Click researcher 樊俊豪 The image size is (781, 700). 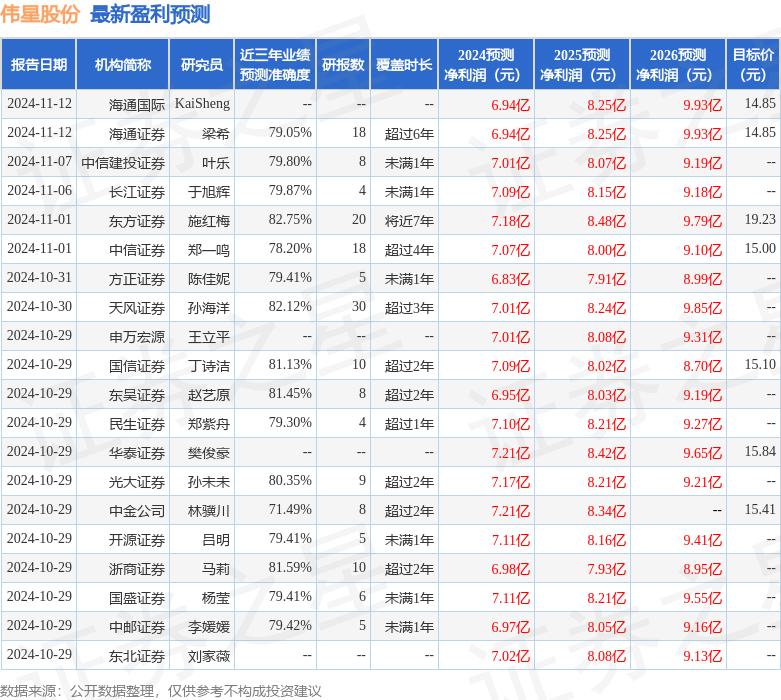click(x=209, y=453)
